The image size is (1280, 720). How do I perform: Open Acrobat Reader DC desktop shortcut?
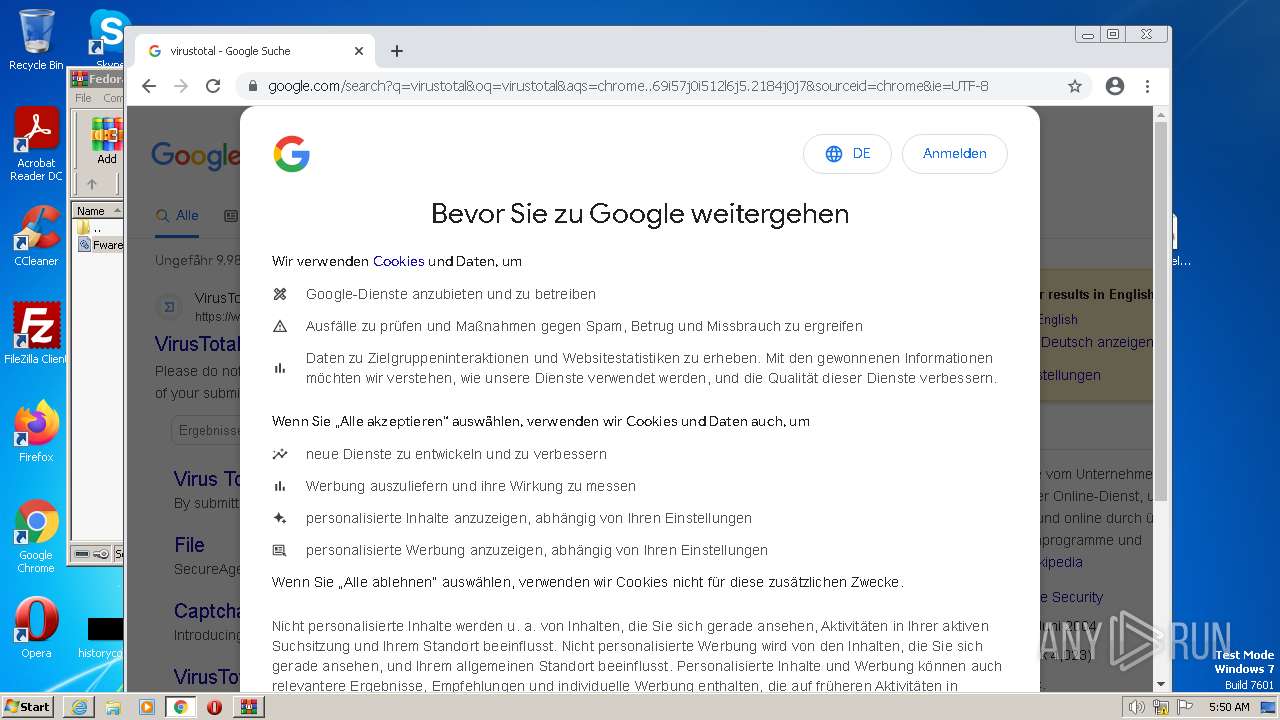[36, 145]
